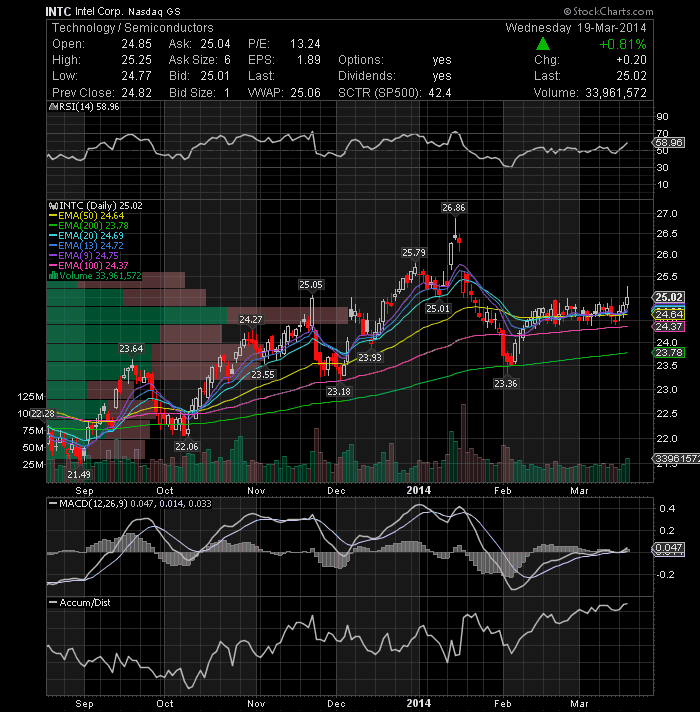Click the Ask Size value 6
Image resolution: width=700 pixels, height=712 pixels.
227,60
